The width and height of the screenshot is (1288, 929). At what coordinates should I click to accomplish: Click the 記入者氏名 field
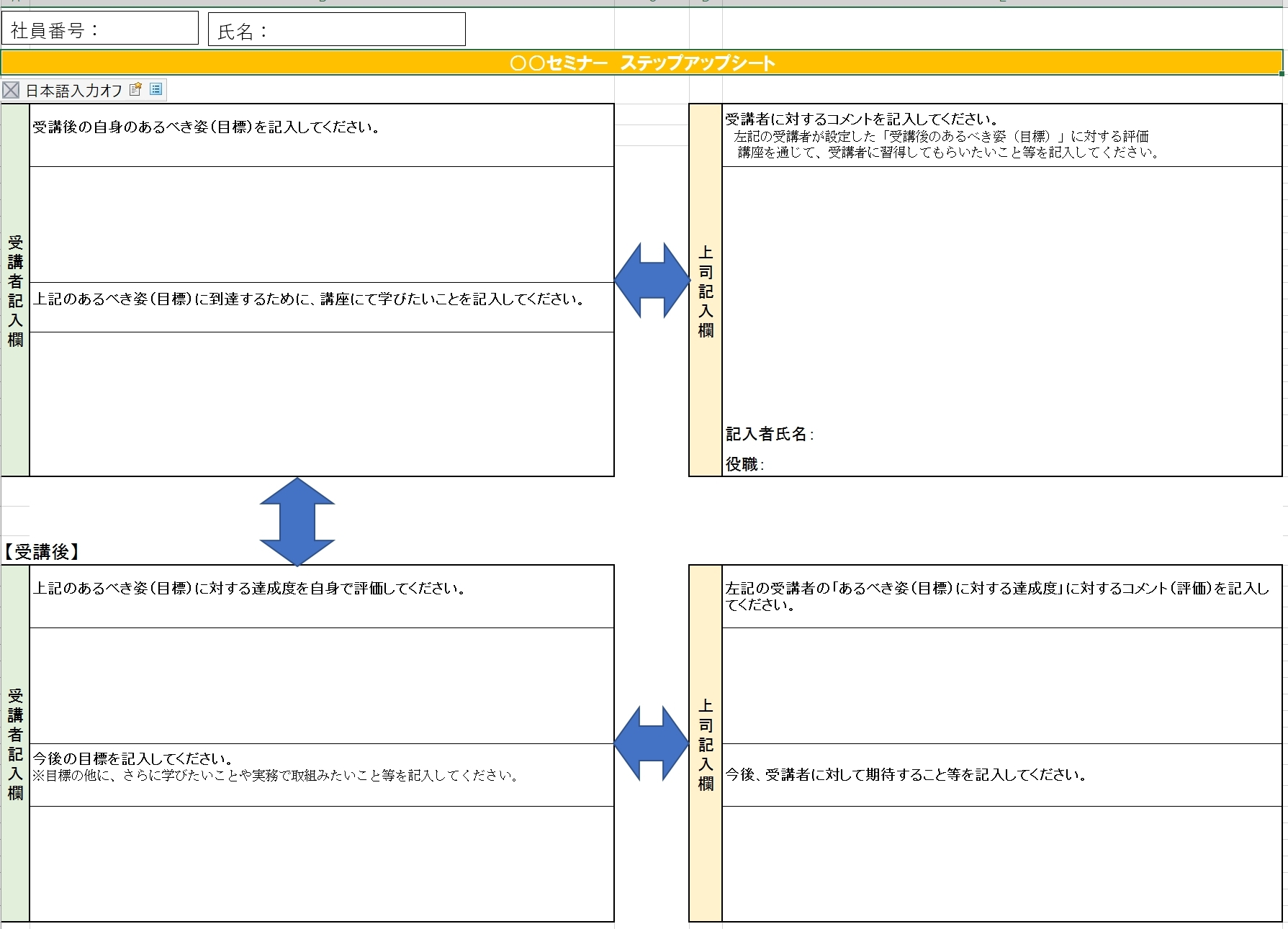[x=1002, y=434]
